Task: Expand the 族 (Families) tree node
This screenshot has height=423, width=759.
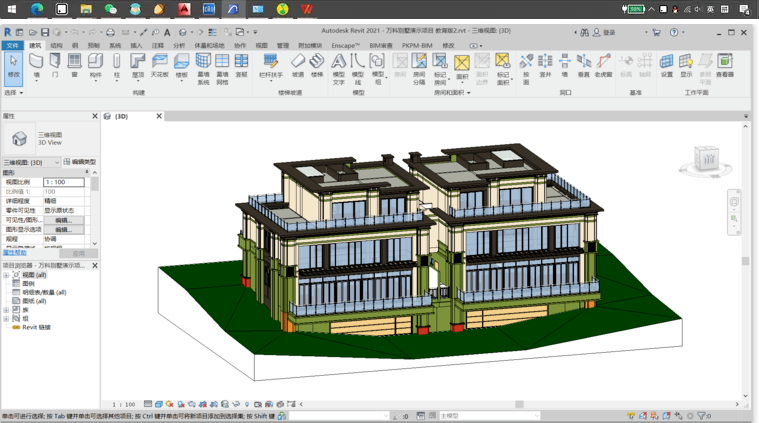Action: point(6,310)
